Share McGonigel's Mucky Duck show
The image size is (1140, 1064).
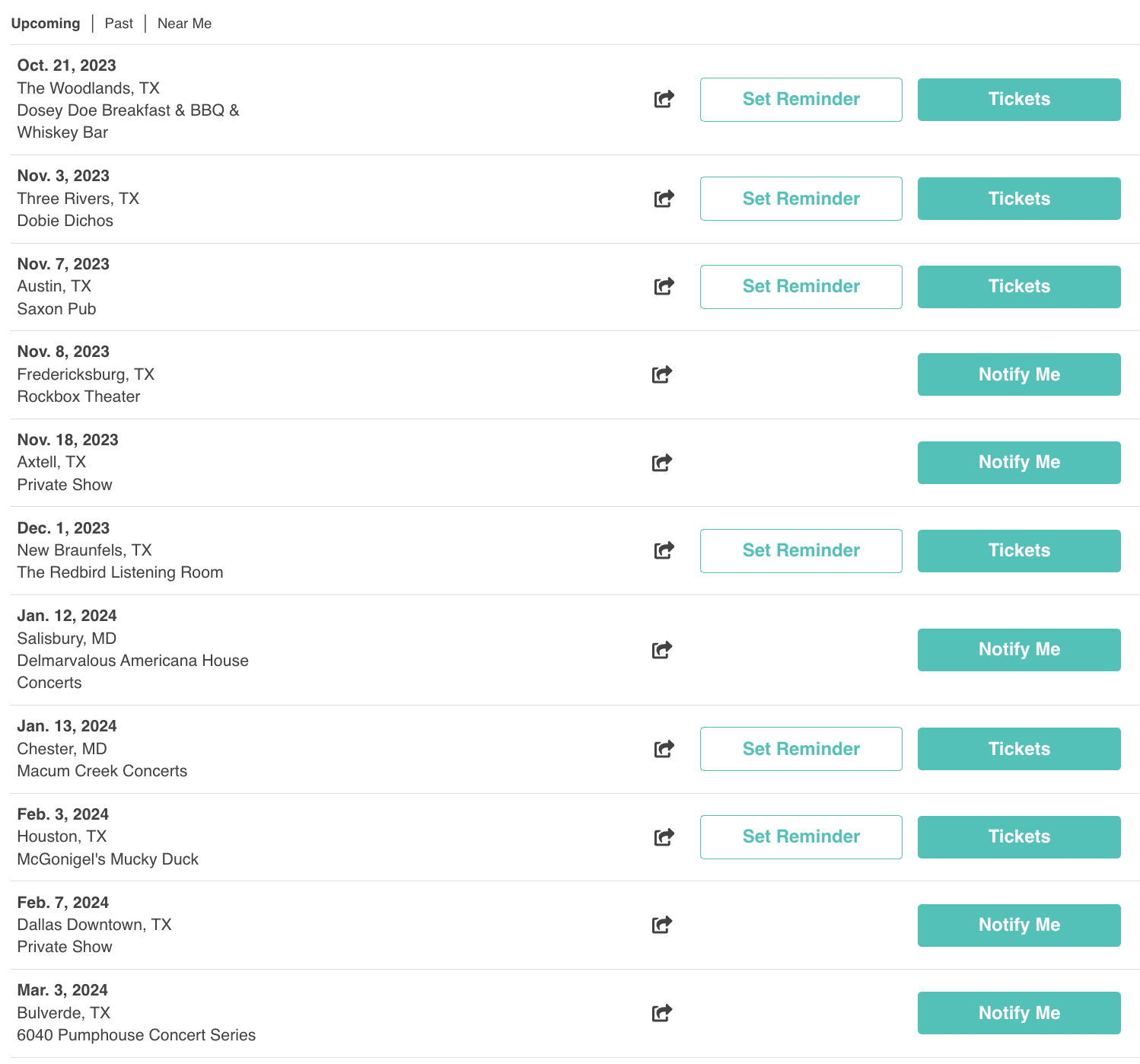pos(664,837)
